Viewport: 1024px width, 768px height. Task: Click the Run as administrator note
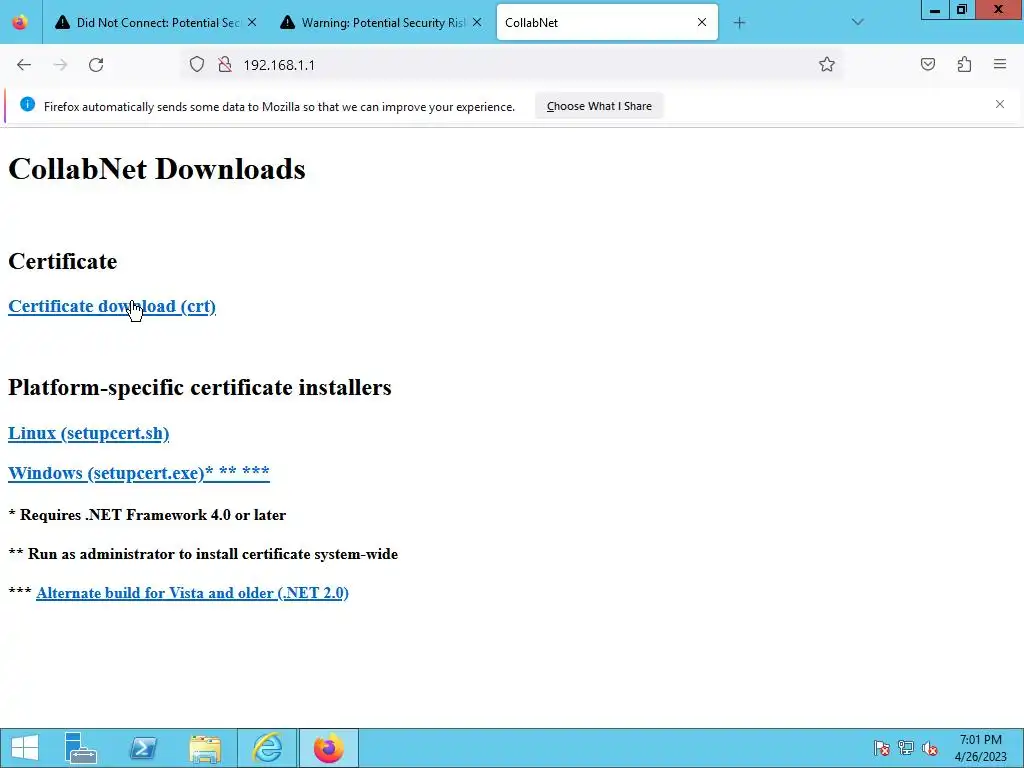(x=203, y=554)
